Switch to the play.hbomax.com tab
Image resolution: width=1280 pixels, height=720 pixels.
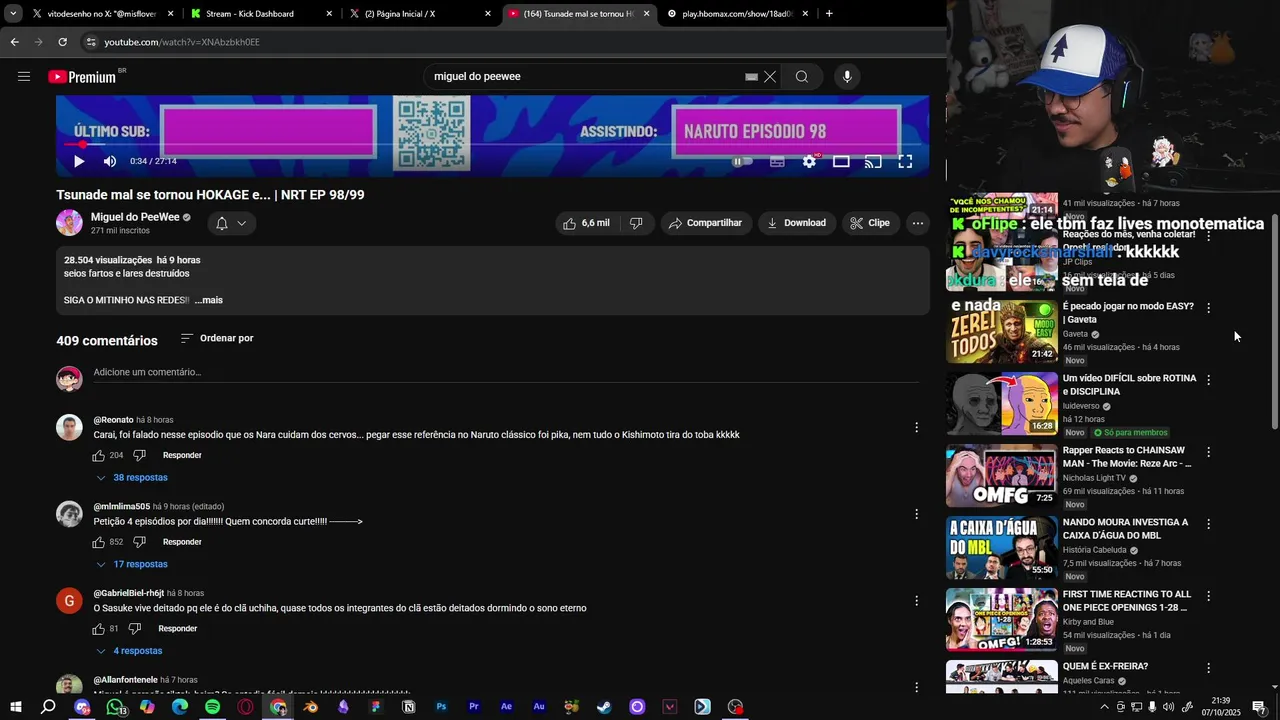coord(738,14)
